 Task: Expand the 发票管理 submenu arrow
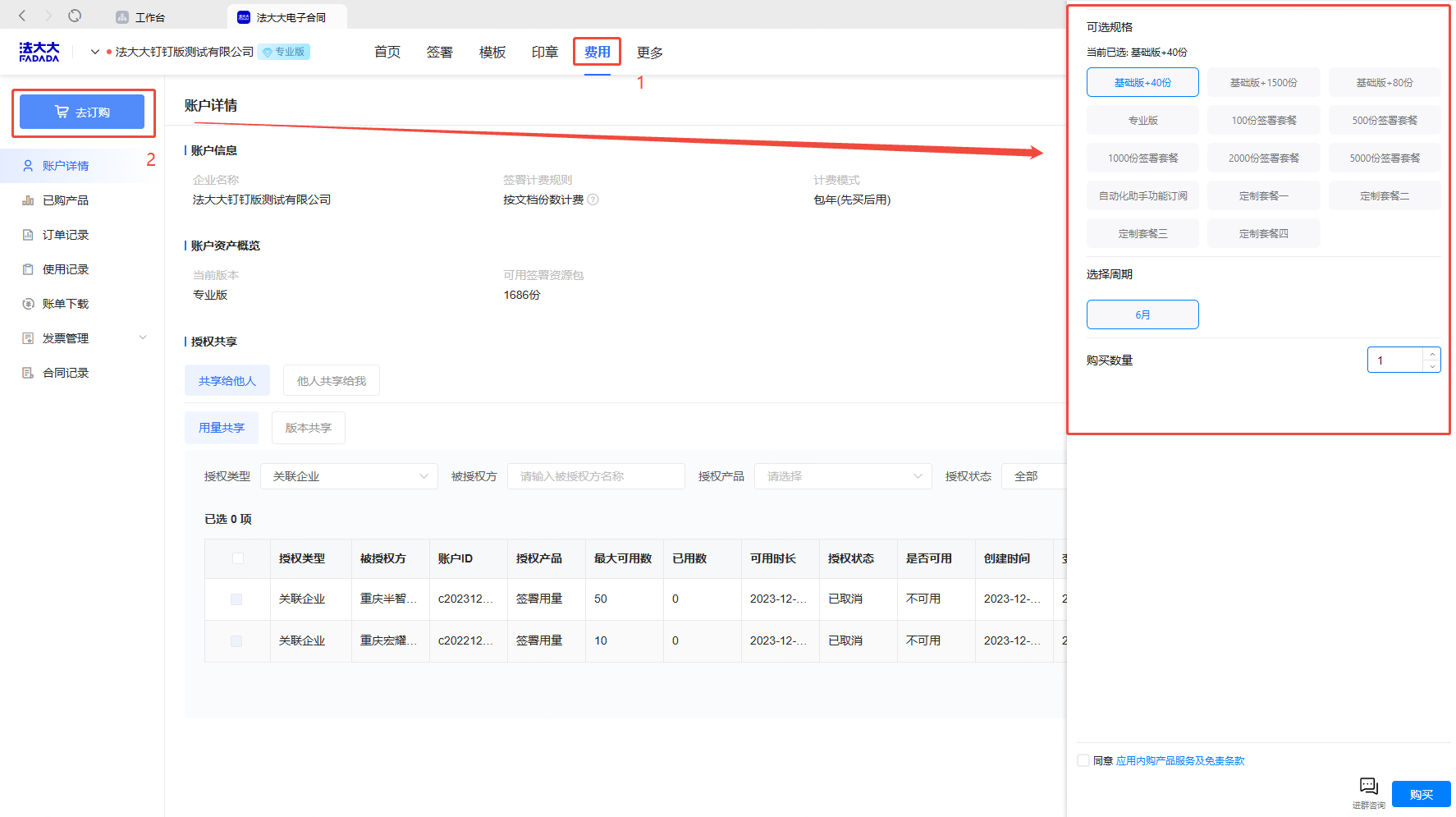tap(143, 337)
